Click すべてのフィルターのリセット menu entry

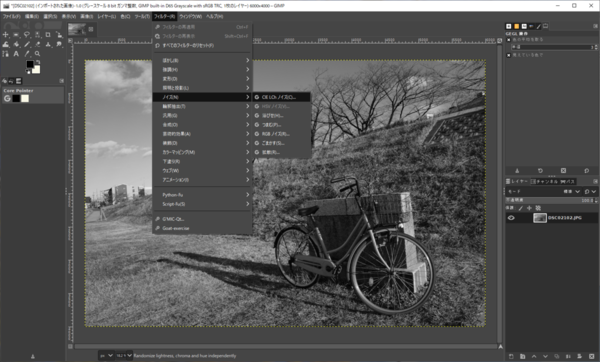(x=202, y=46)
